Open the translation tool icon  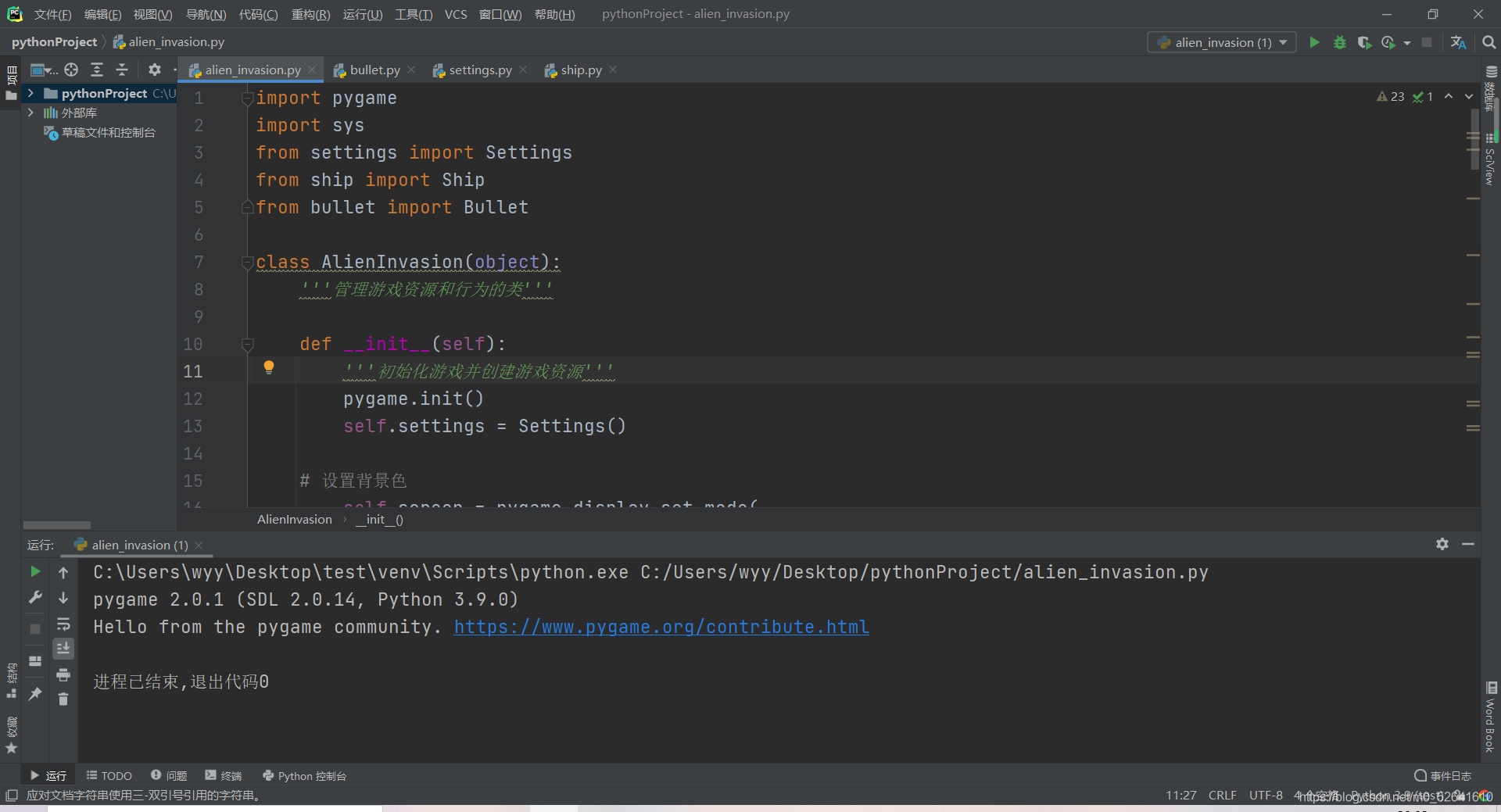tap(1458, 42)
